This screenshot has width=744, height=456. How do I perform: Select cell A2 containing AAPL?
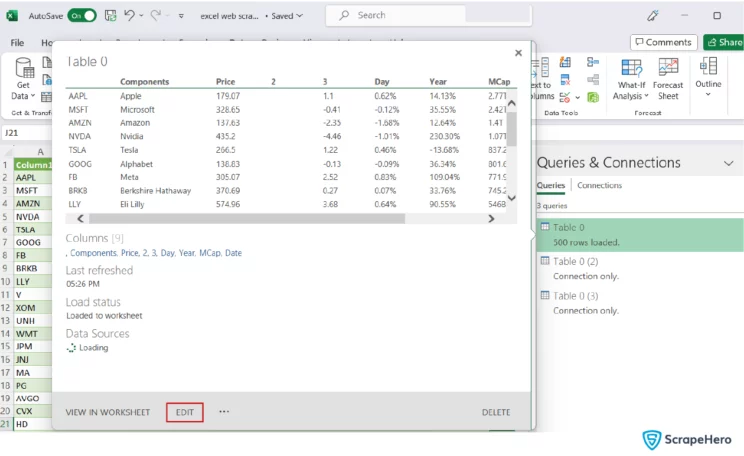32,177
